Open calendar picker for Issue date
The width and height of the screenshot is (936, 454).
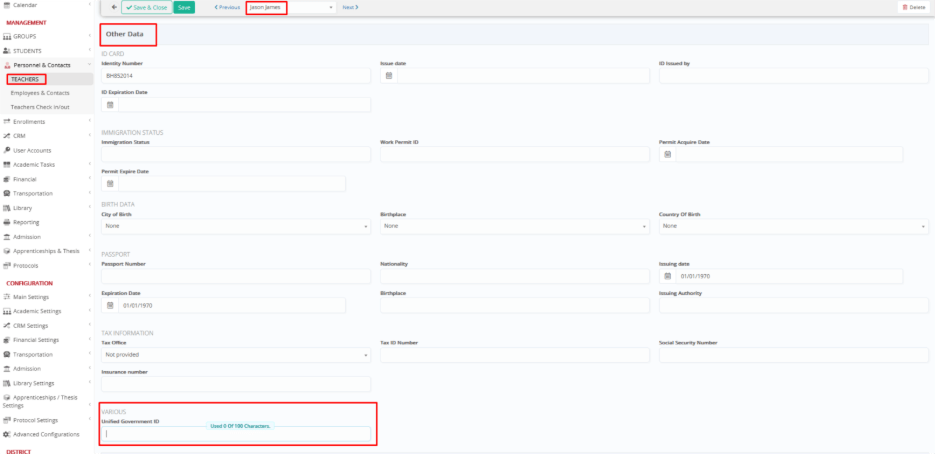pos(388,76)
